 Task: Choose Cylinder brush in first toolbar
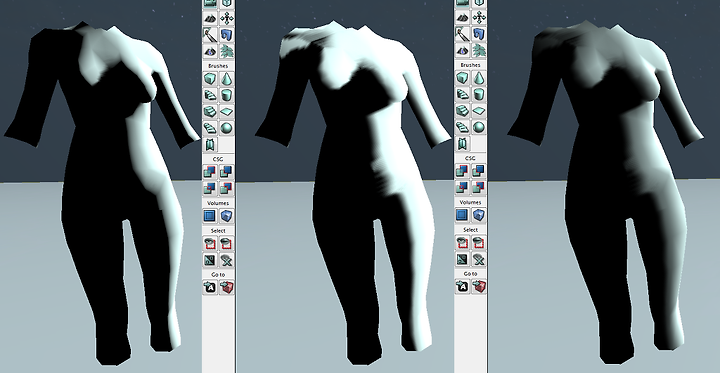pyautogui.click(x=227, y=95)
